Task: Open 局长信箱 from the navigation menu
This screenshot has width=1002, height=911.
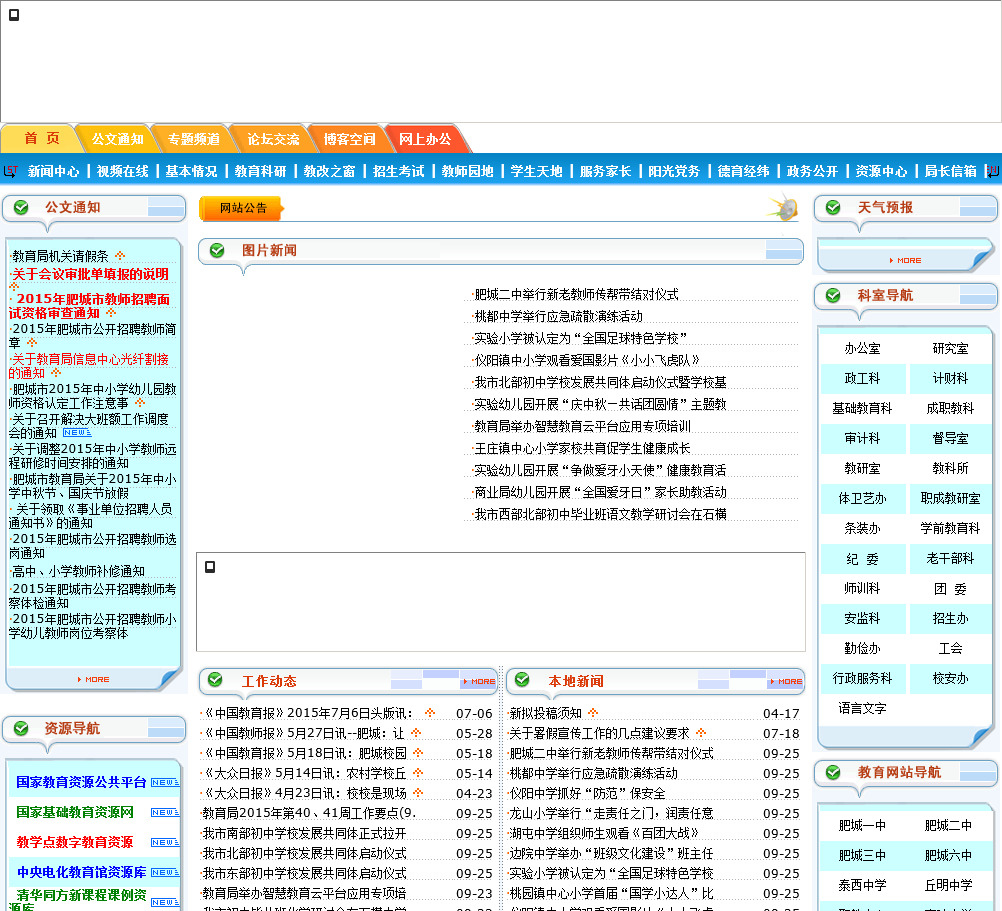Action: coord(950,171)
